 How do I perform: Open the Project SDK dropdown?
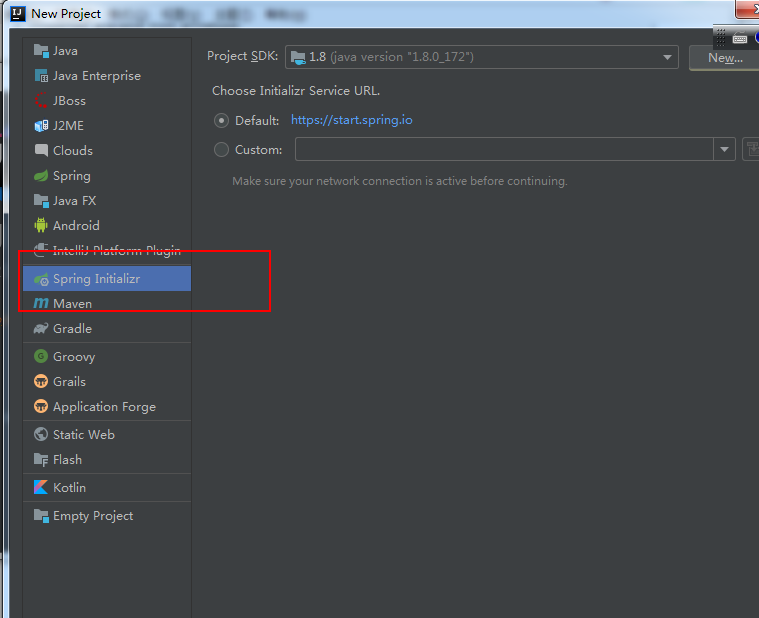(x=481, y=57)
